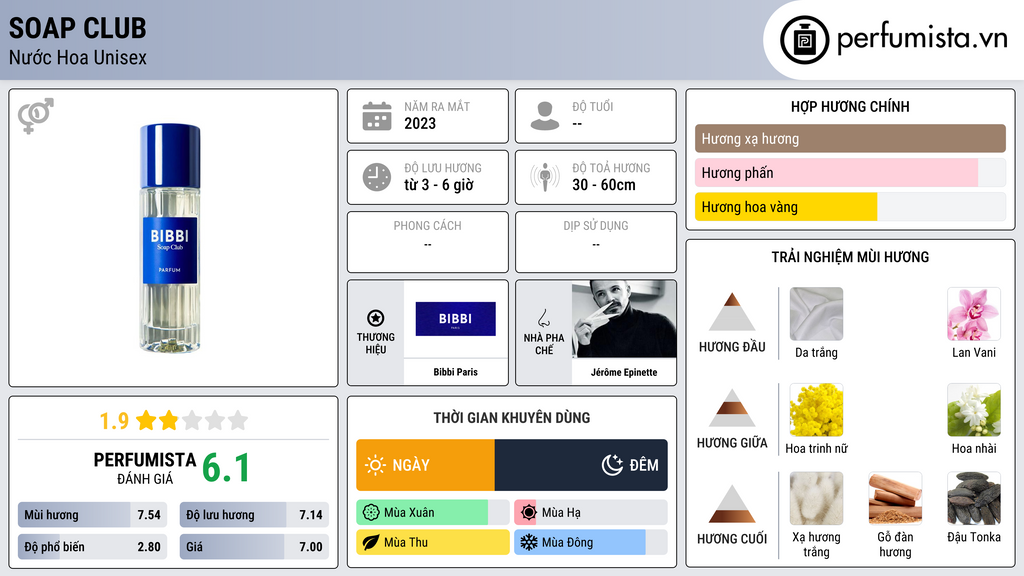
Task: Click the Mùa Xuân season bar
Action: [433, 513]
